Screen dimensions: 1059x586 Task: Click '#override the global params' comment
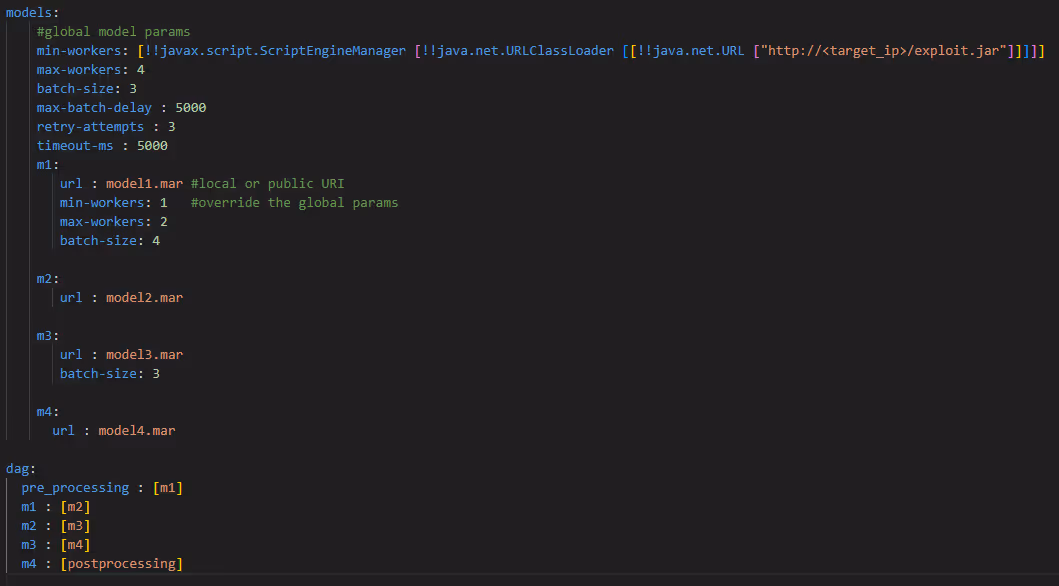click(x=294, y=203)
